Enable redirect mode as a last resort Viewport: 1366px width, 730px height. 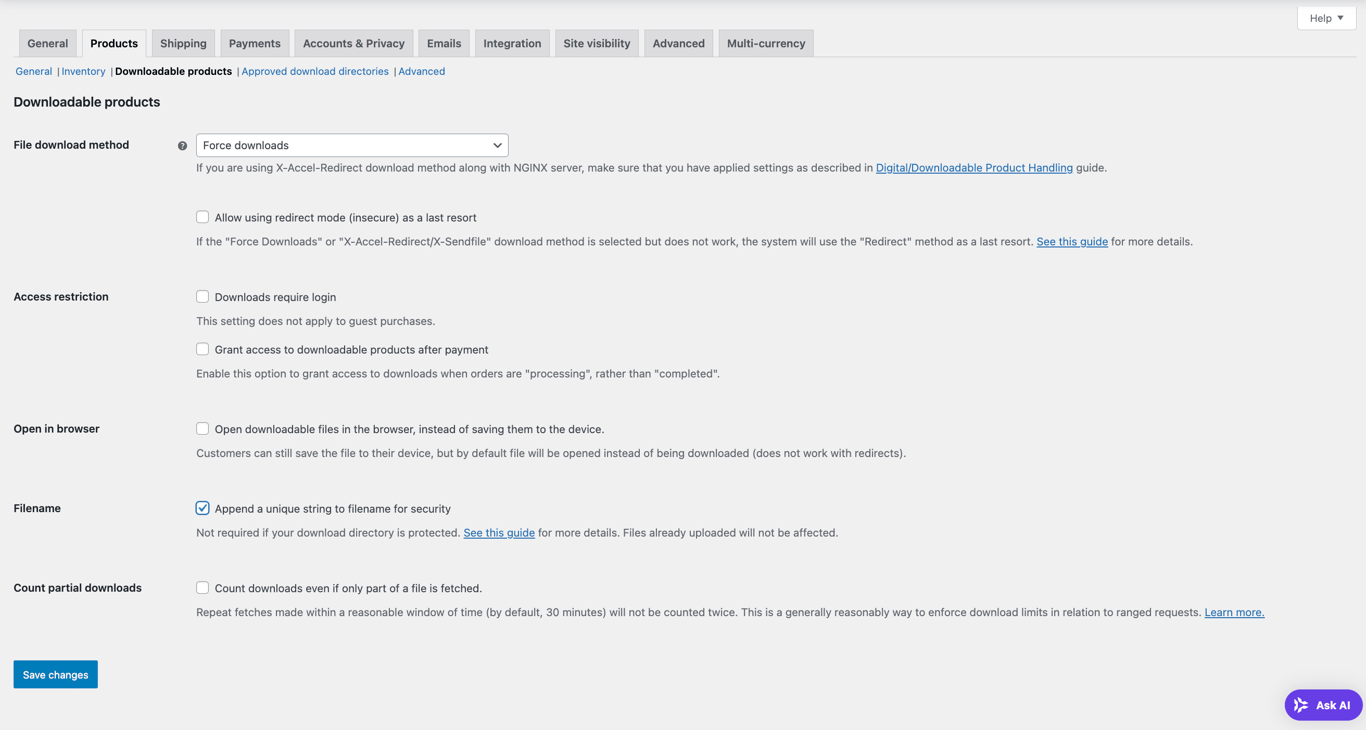202,217
